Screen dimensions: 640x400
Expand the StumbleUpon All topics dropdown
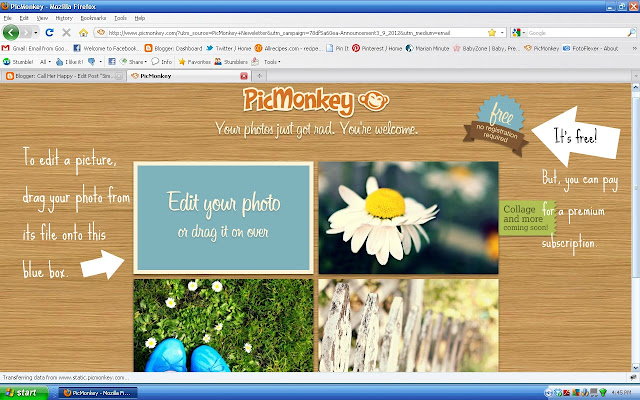click(x=45, y=62)
